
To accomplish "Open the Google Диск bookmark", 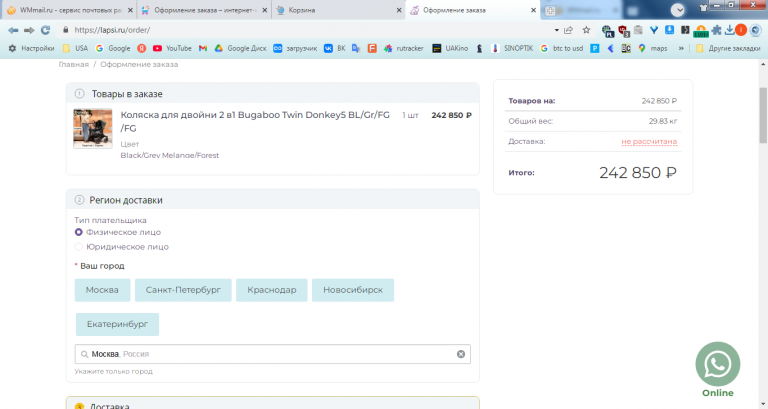I will [240, 48].
